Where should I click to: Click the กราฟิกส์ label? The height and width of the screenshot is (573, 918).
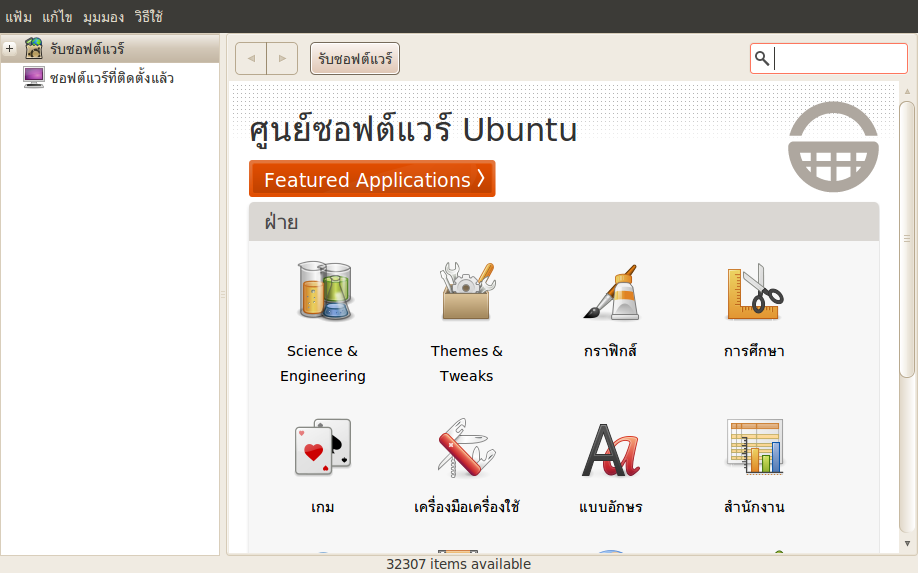click(x=611, y=351)
